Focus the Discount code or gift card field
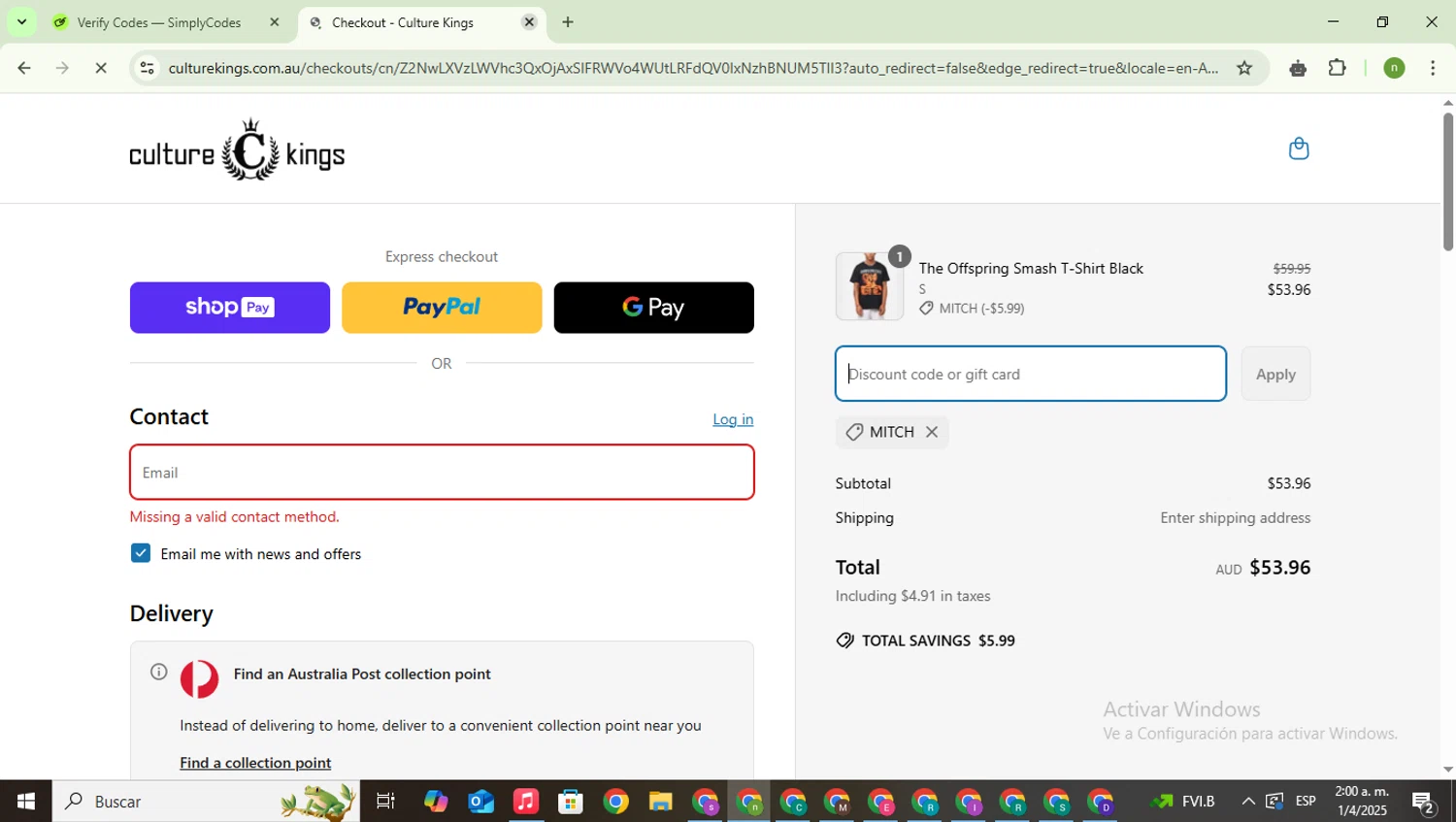Screen dimensions: 1456x822 [x=1031, y=374]
